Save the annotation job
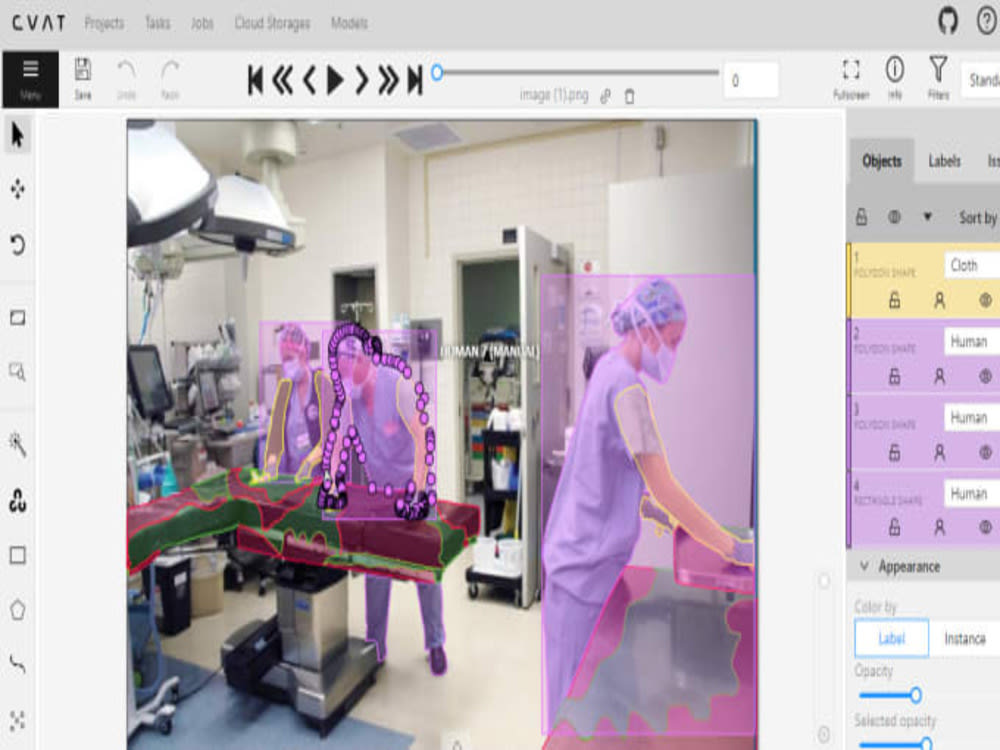Image resolution: width=1000 pixels, height=750 pixels. coord(83,78)
